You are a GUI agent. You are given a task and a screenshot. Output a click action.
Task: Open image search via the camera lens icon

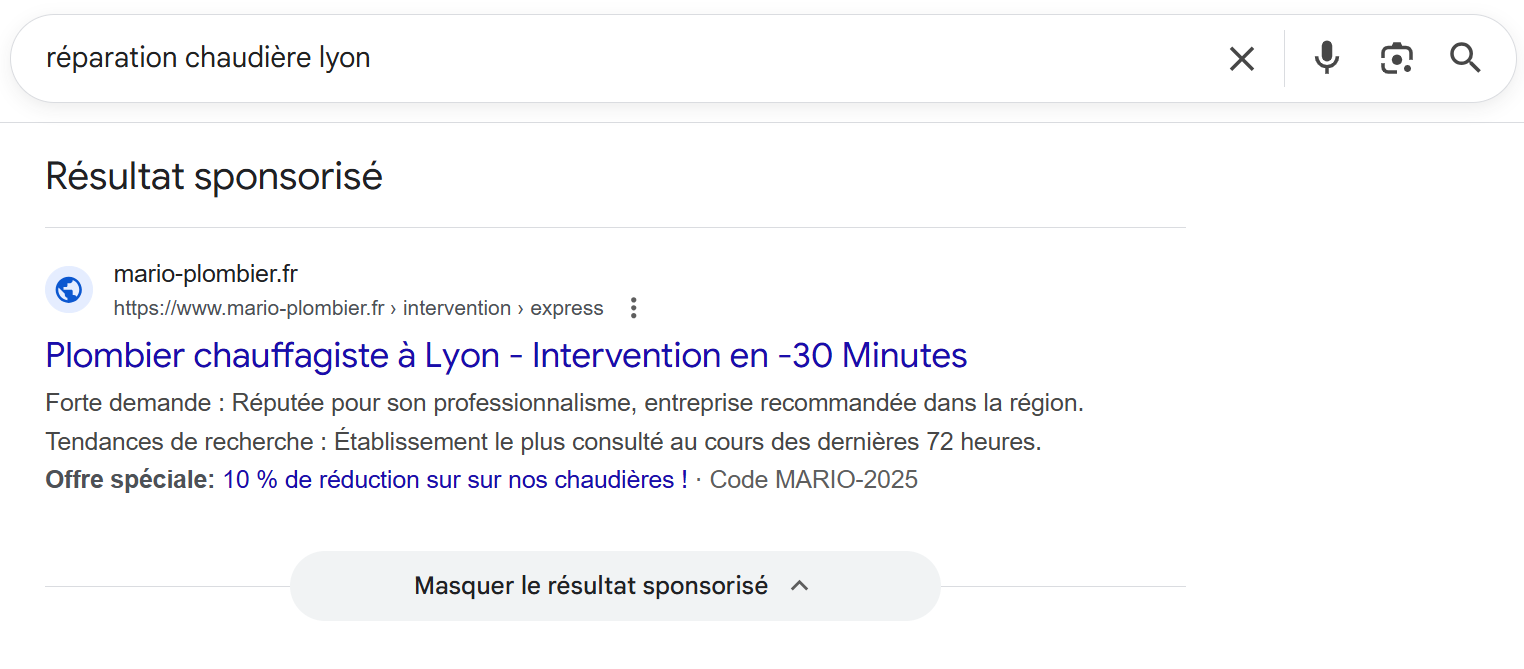1396,58
